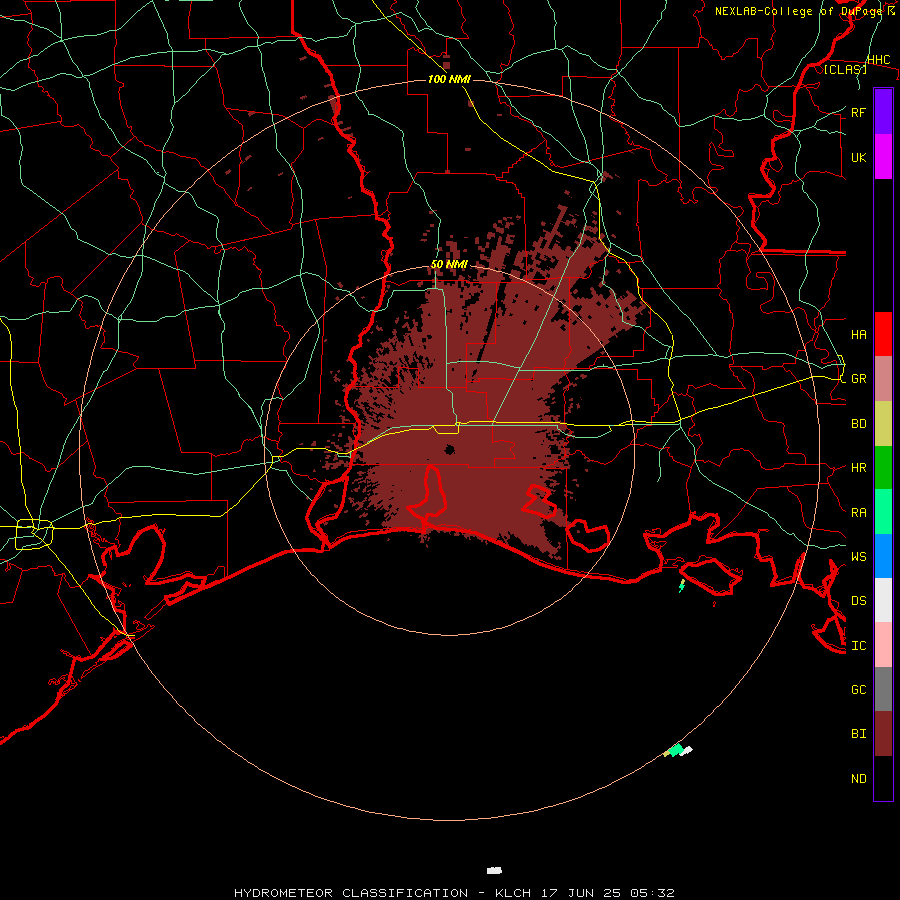
Task: Select the BD yellow legend swatch
Action: click(883, 424)
